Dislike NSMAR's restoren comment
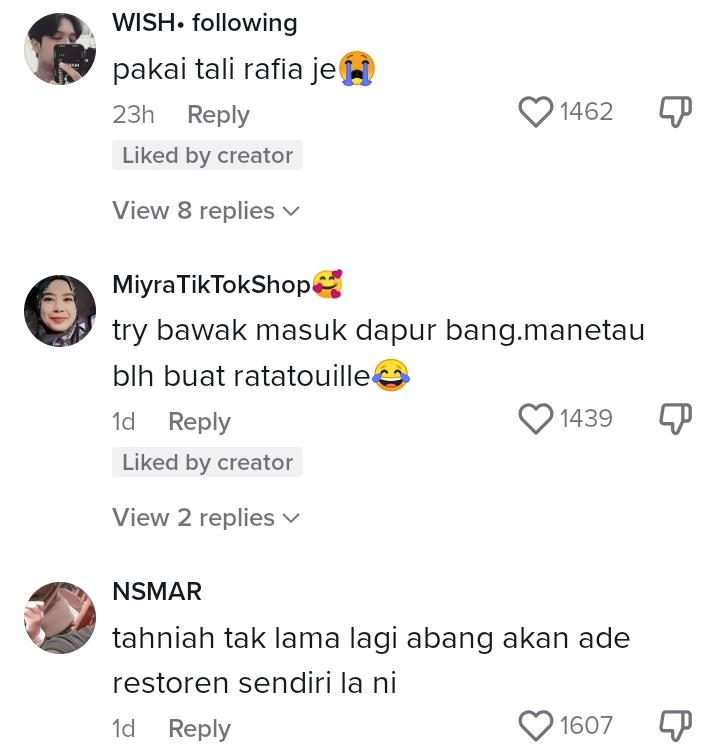 (x=675, y=726)
